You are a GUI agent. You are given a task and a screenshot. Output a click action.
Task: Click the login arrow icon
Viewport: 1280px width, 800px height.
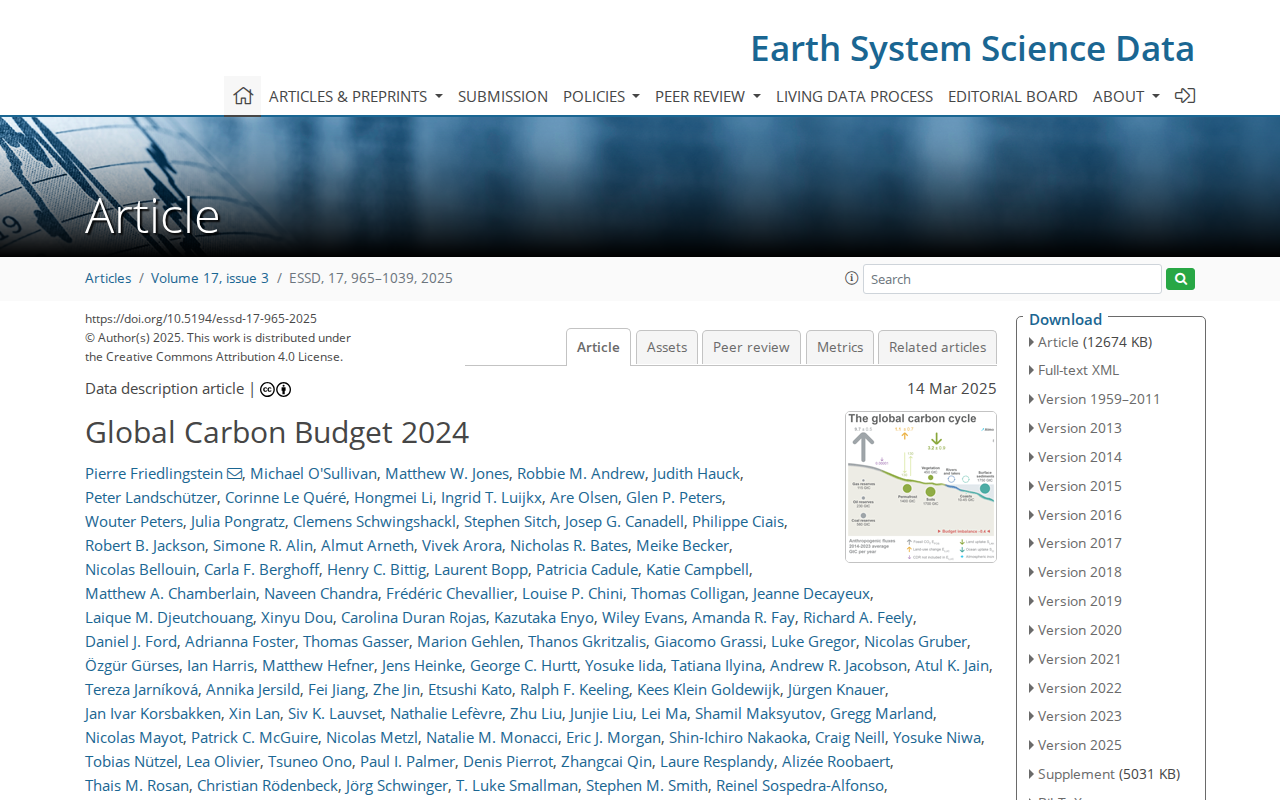[x=1185, y=96]
